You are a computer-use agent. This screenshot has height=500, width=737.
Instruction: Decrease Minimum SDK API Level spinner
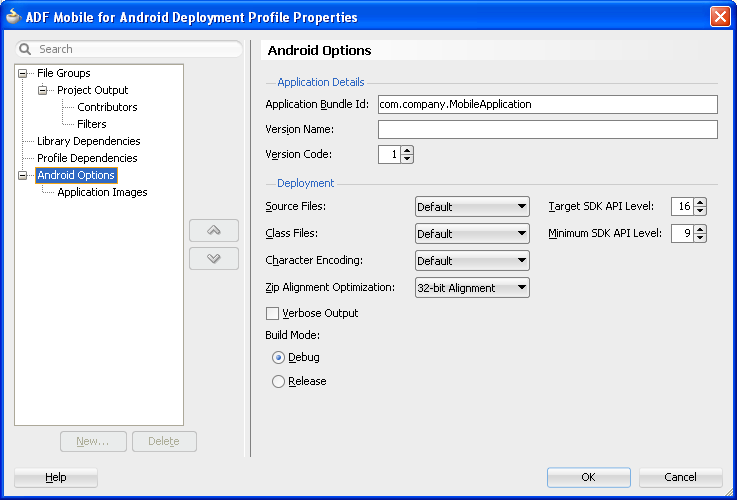(700, 238)
